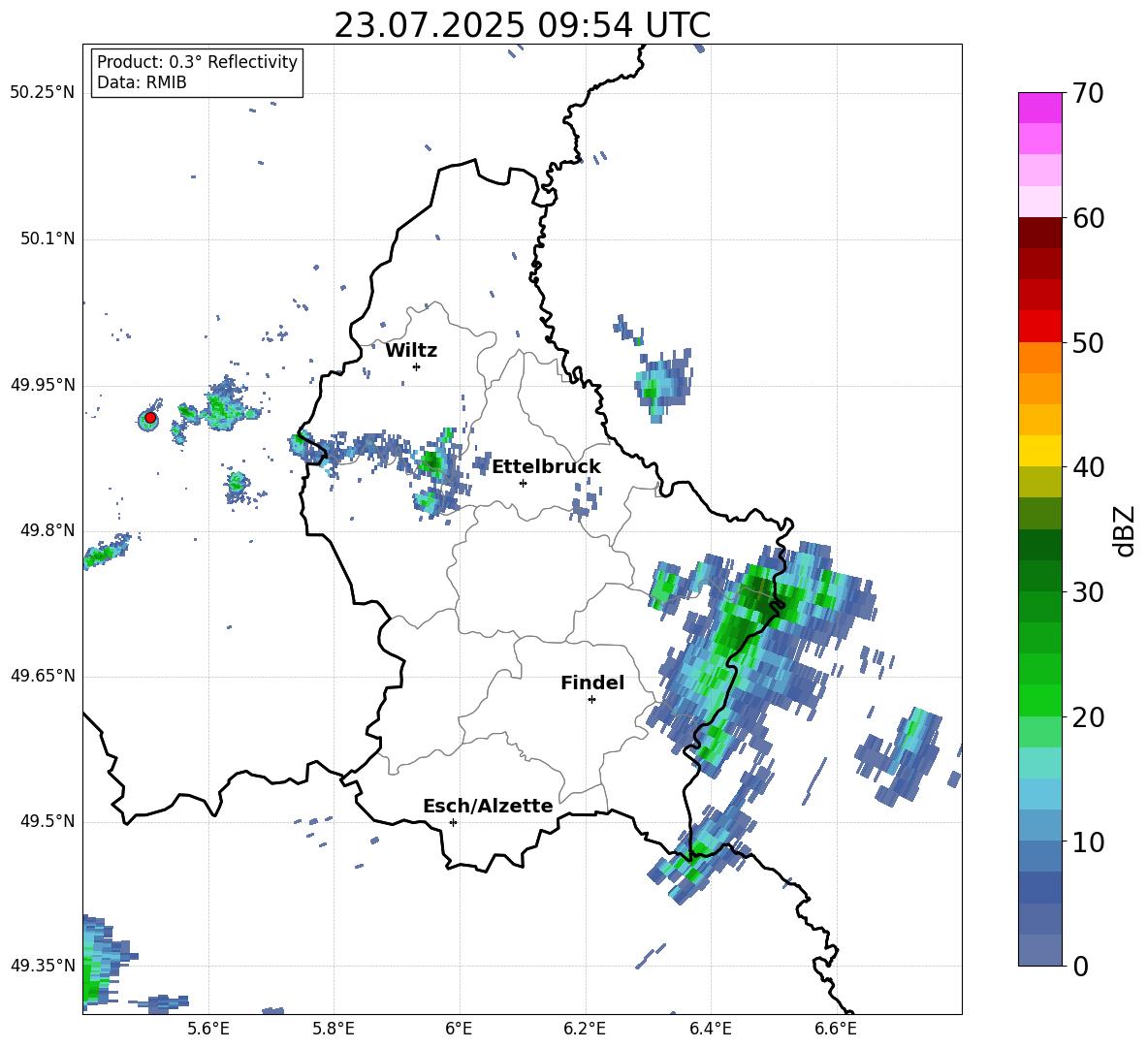
Task: Click the Ettelbruck city label
Action: [x=546, y=467]
